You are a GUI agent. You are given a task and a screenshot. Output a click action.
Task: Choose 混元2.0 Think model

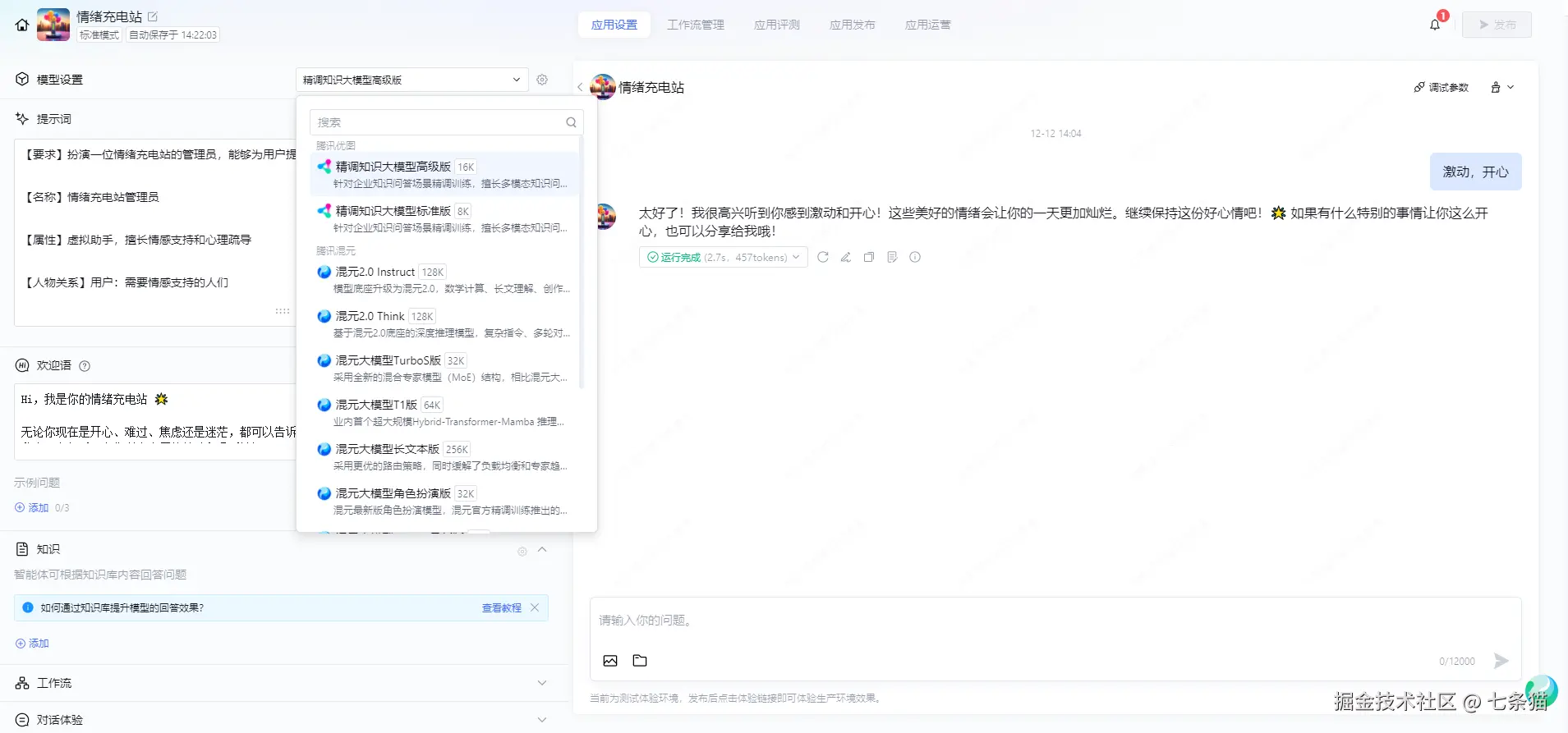click(x=444, y=323)
